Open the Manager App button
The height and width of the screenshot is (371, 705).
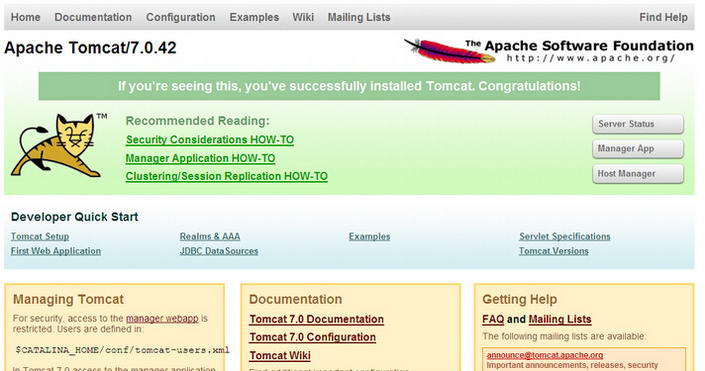point(638,149)
